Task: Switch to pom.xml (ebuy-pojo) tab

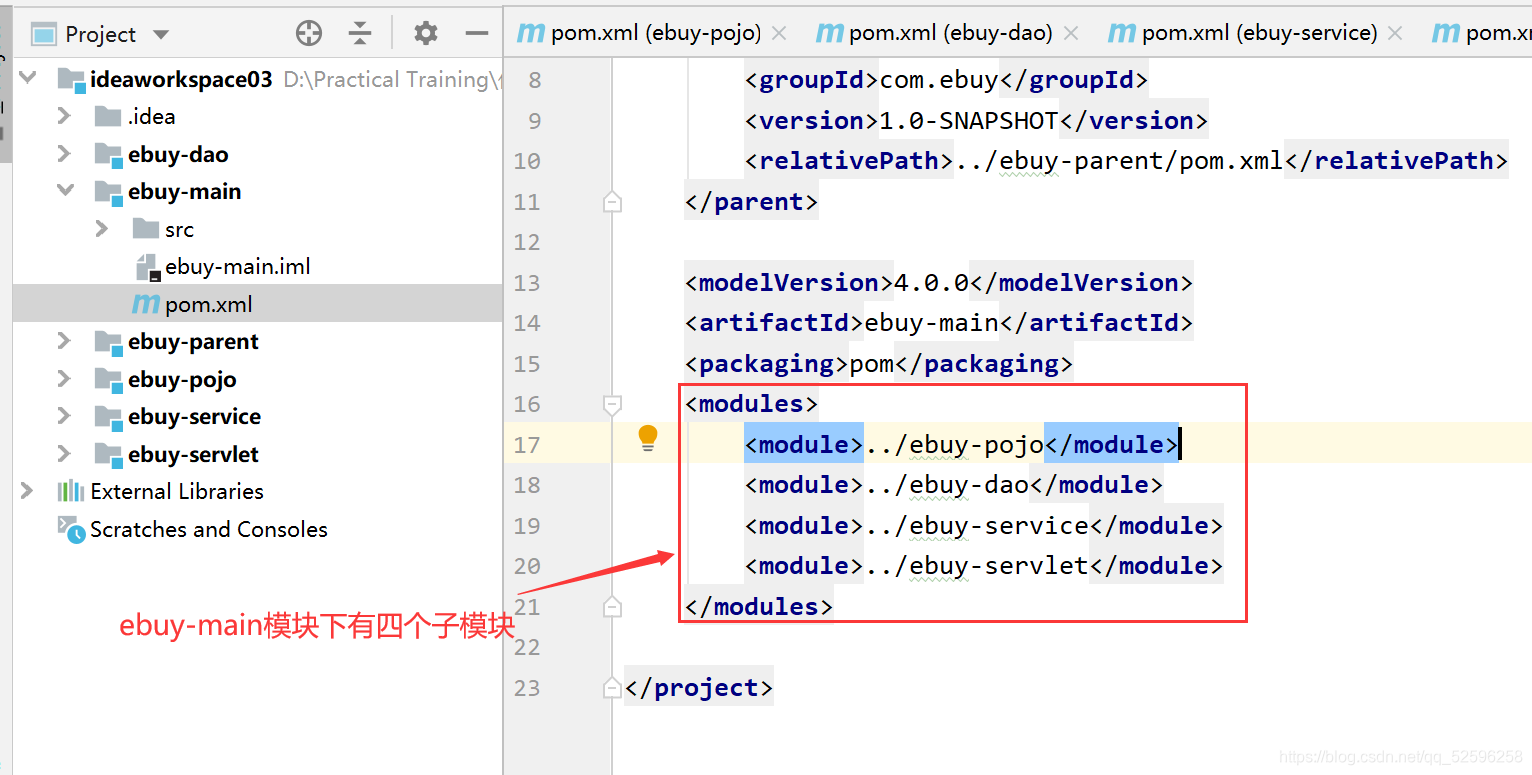Action: click(656, 33)
